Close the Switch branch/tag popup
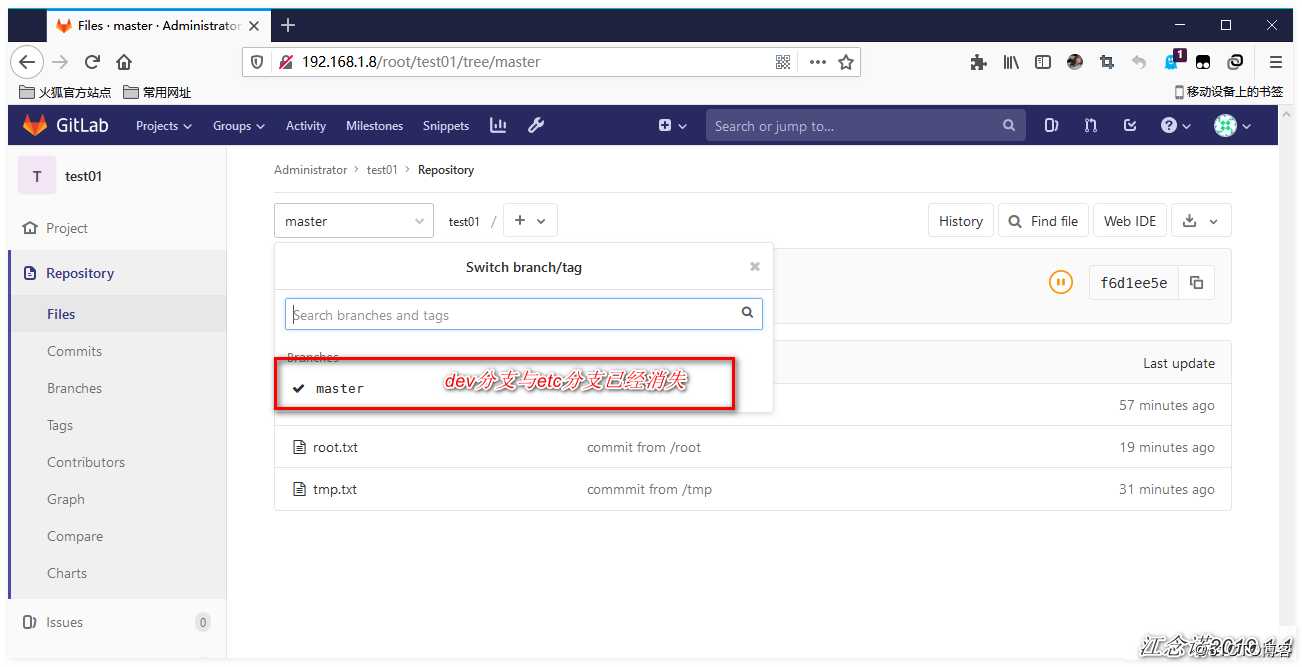1302x667 pixels. point(755,267)
